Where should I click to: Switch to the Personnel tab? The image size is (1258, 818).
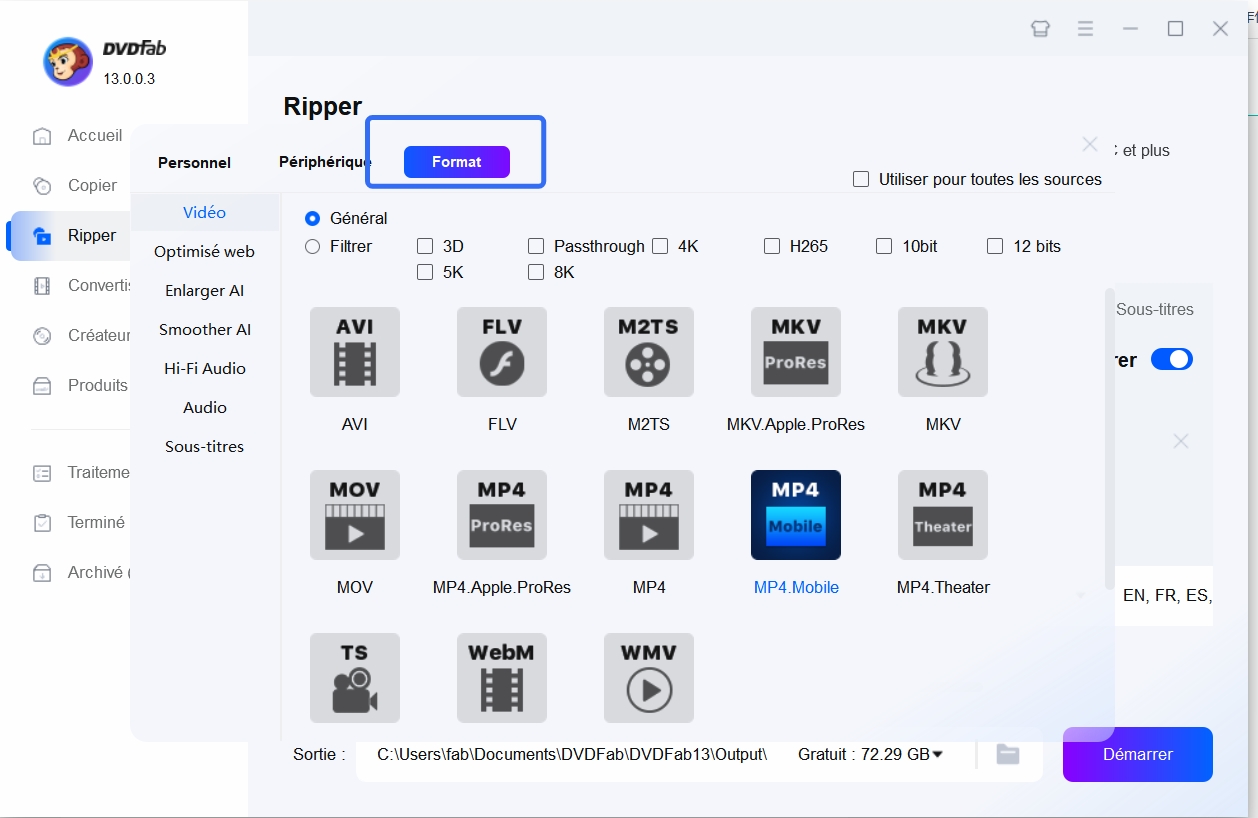coord(194,162)
